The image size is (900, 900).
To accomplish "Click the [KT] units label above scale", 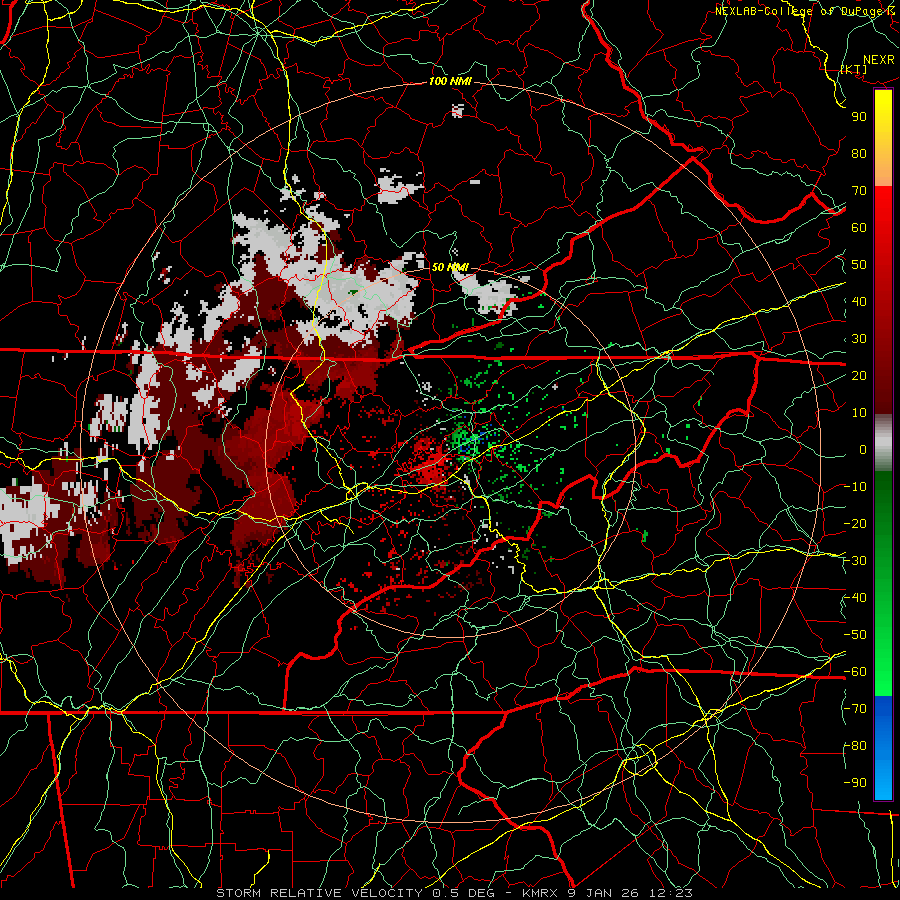I will click(x=854, y=69).
